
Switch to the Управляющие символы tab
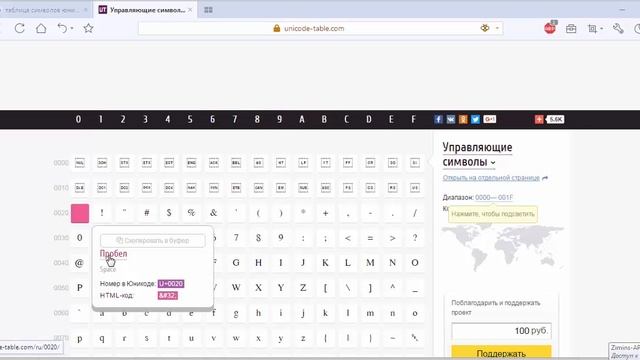click(146, 10)
